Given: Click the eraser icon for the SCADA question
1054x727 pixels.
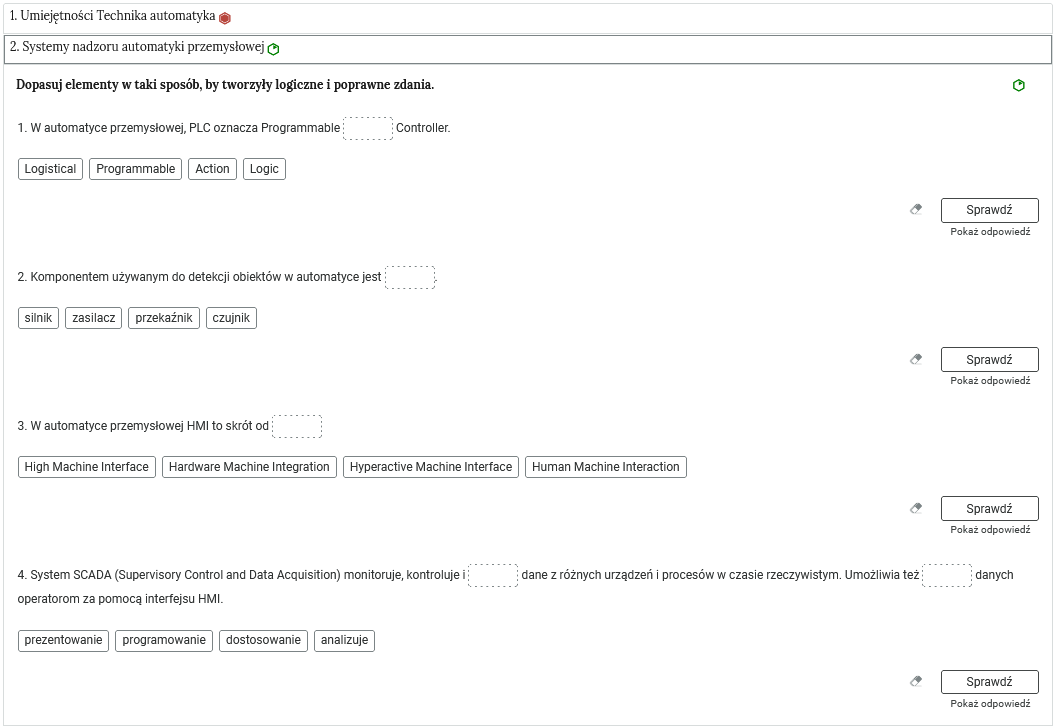Looking at the screenshot, I should click(x=915, y=681).
